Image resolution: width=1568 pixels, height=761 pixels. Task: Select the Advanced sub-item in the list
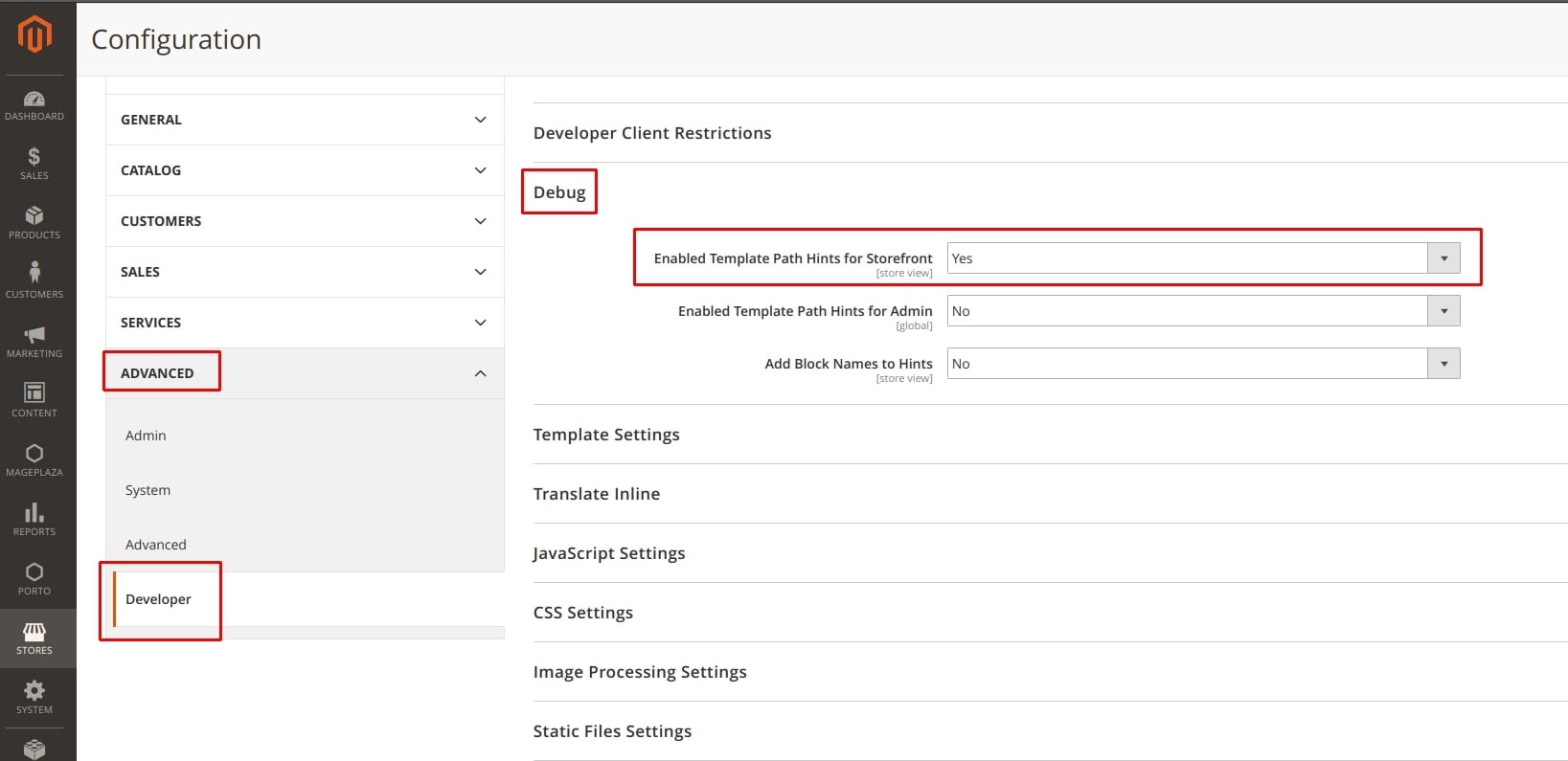click(156, 545)
